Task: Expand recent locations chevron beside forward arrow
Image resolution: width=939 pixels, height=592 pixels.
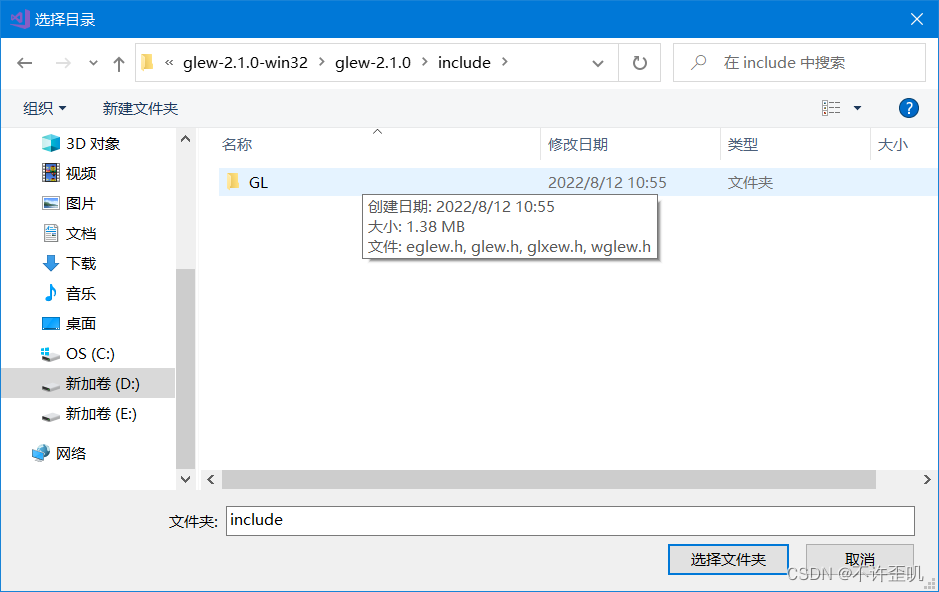Action: point(94,62)
